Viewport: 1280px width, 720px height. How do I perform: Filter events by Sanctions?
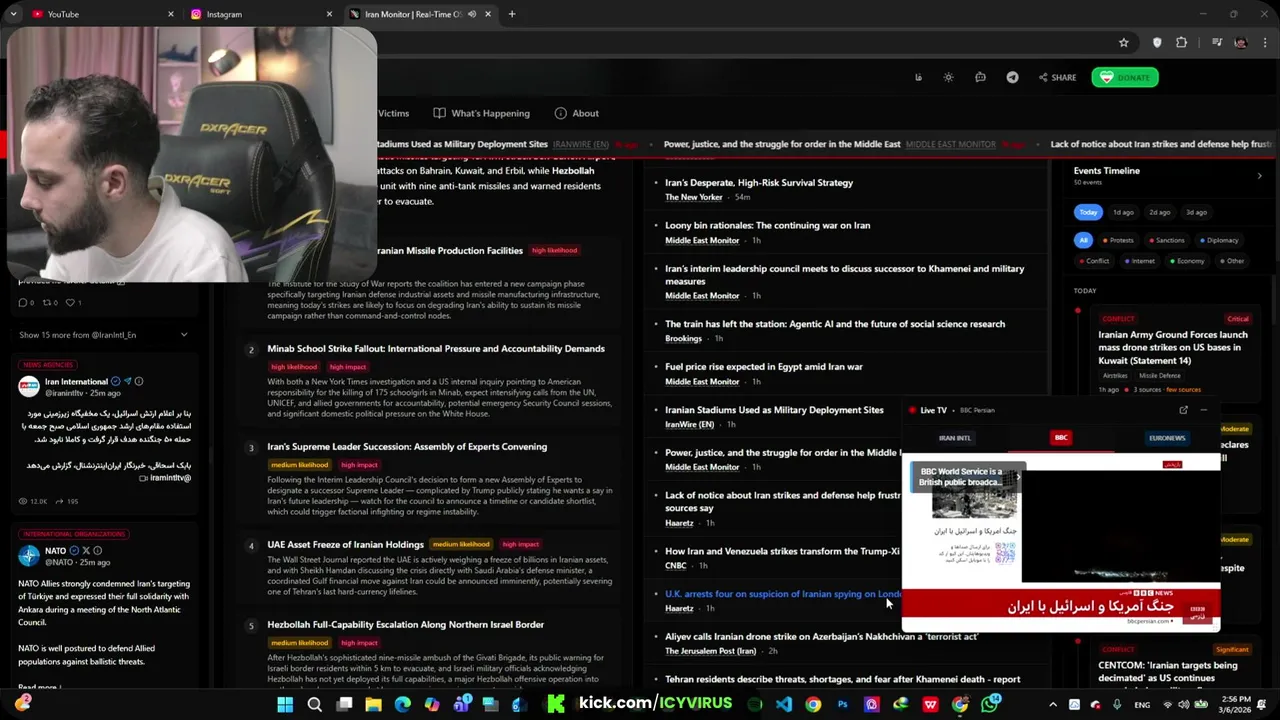click(1166, 240)
